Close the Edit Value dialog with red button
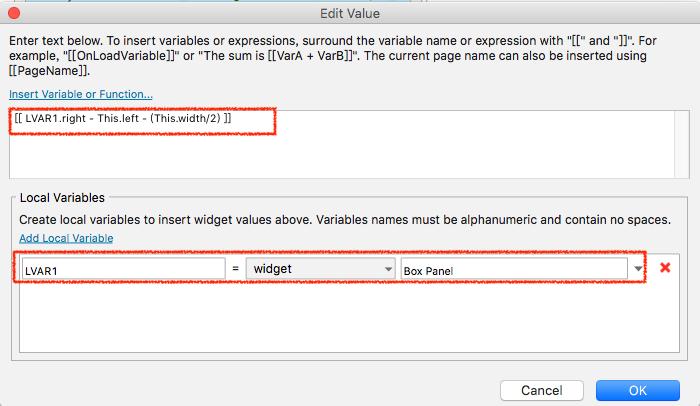The image size is (700, 406). [14, 13]
